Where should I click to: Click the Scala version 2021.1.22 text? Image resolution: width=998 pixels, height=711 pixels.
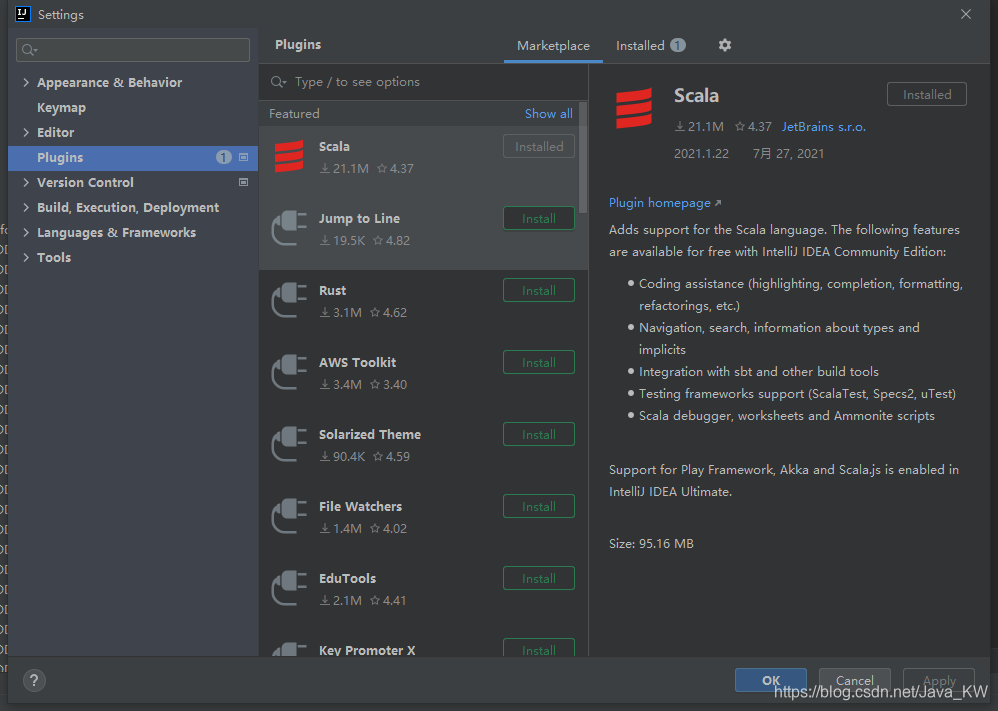[701, 153]
